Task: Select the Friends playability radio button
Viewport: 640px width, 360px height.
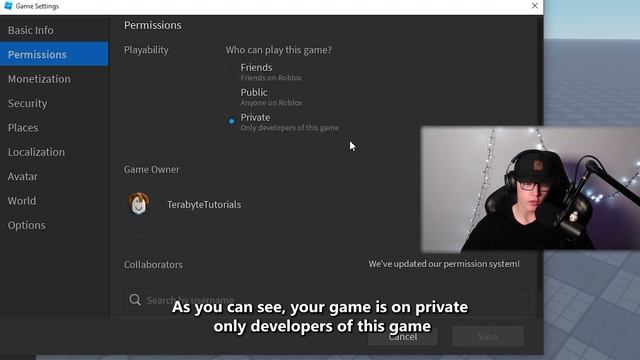Action: 231,71
